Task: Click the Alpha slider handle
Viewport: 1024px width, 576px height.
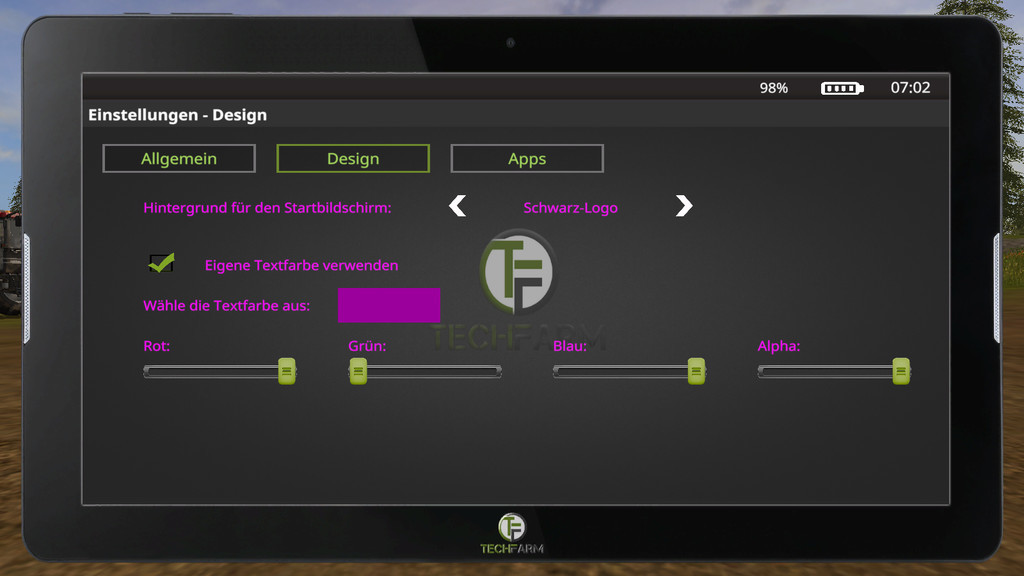Action: click(x=901, y=371)
